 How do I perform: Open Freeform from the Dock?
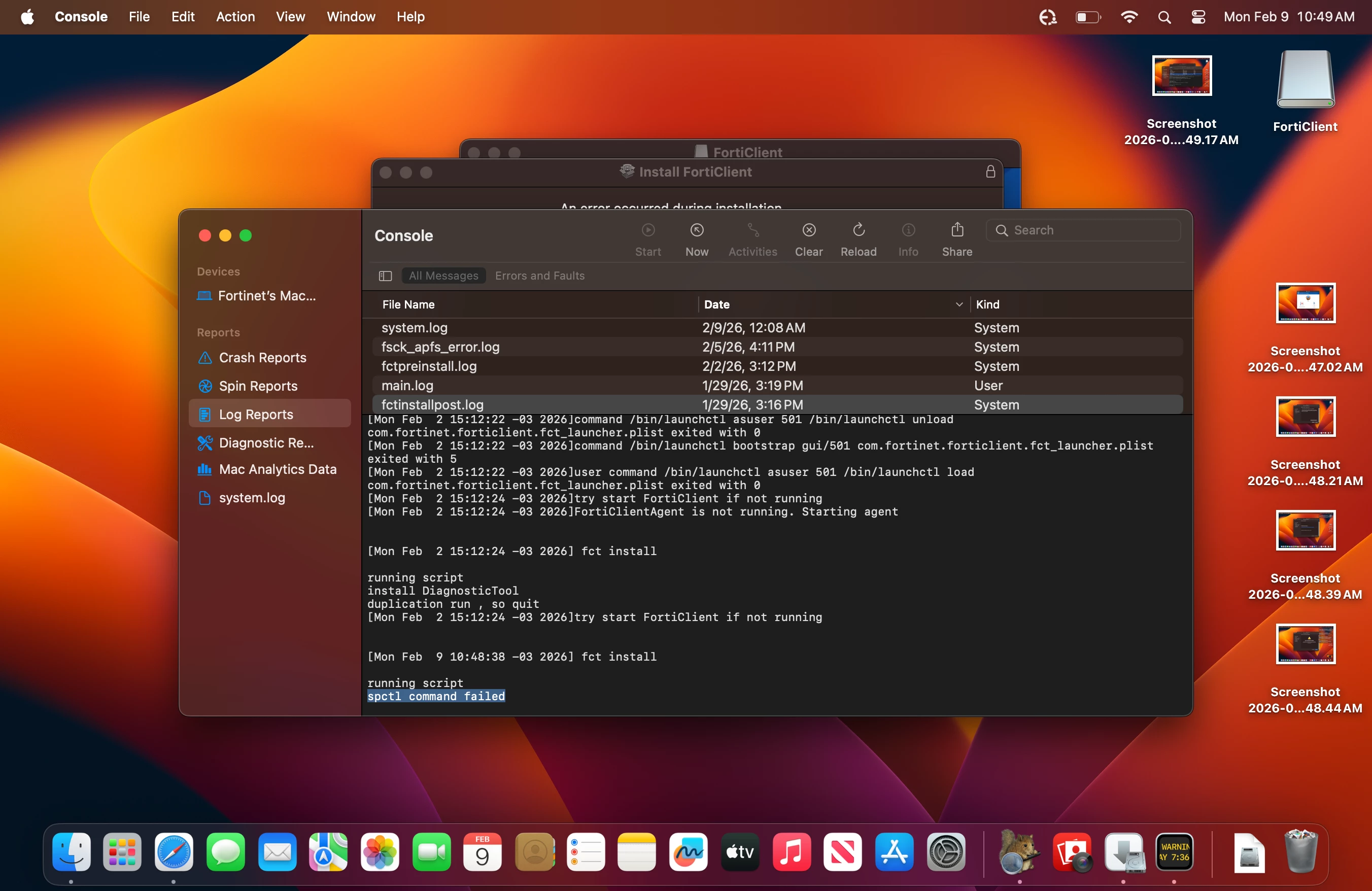click(x=689, y=852)
